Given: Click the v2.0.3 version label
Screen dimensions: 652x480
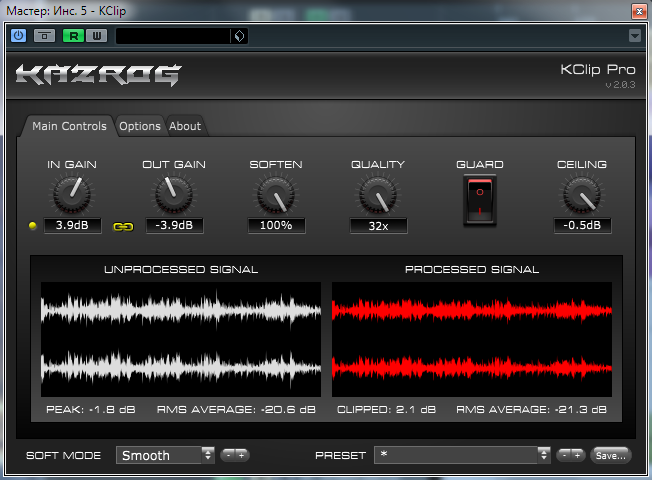Looking at the screenshot, I should point(620,85).
